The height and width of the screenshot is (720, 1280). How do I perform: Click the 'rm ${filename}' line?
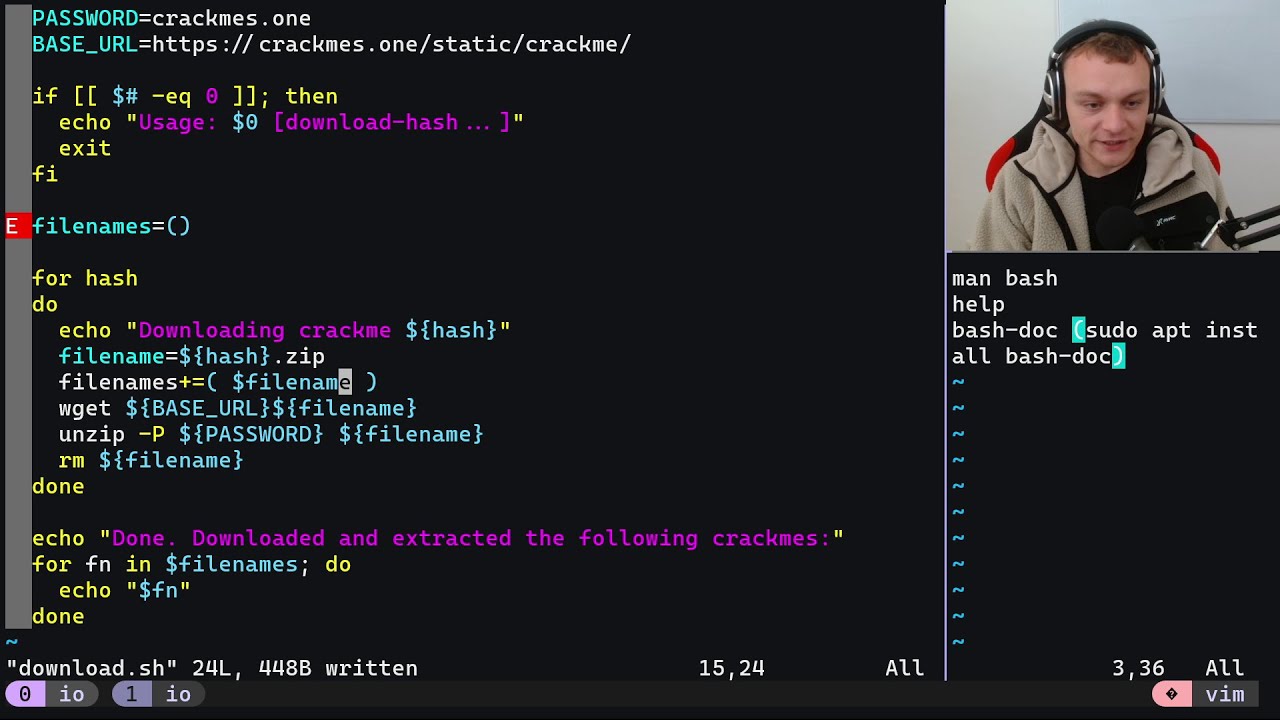(x=151, y=460)
